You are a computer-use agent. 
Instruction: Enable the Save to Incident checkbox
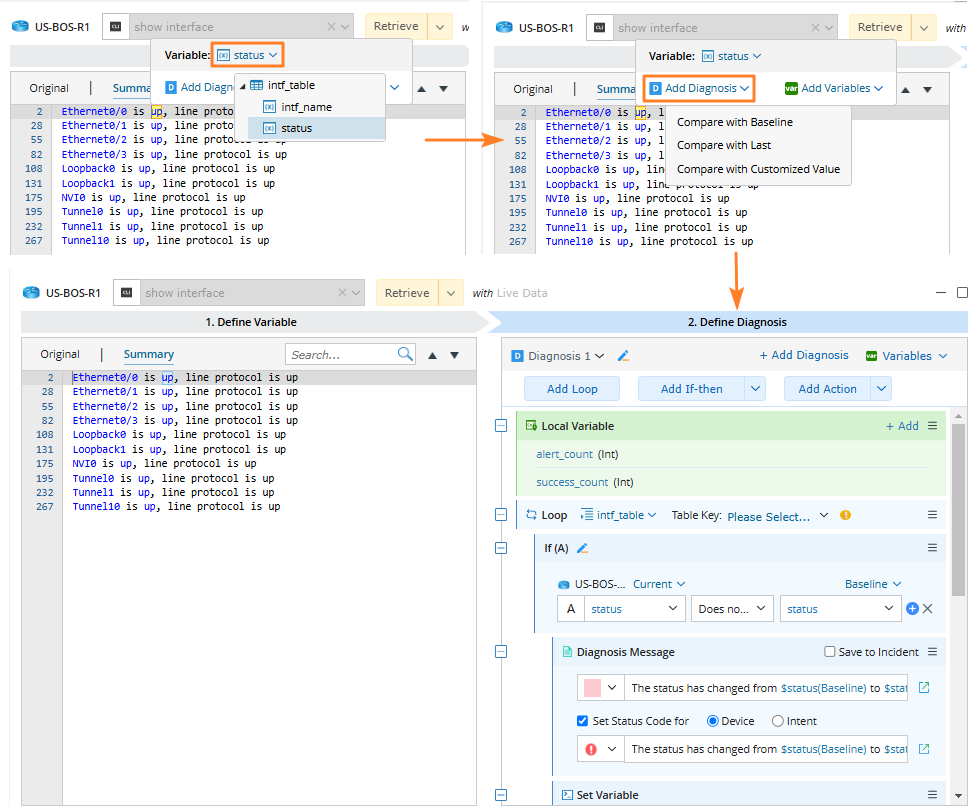point(829,652)
